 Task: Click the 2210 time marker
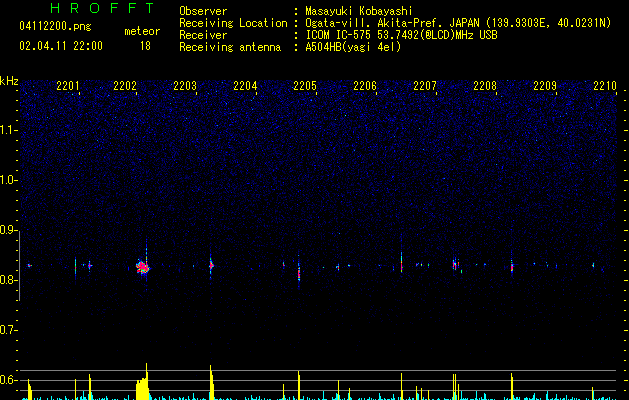(x=605, y=86)
